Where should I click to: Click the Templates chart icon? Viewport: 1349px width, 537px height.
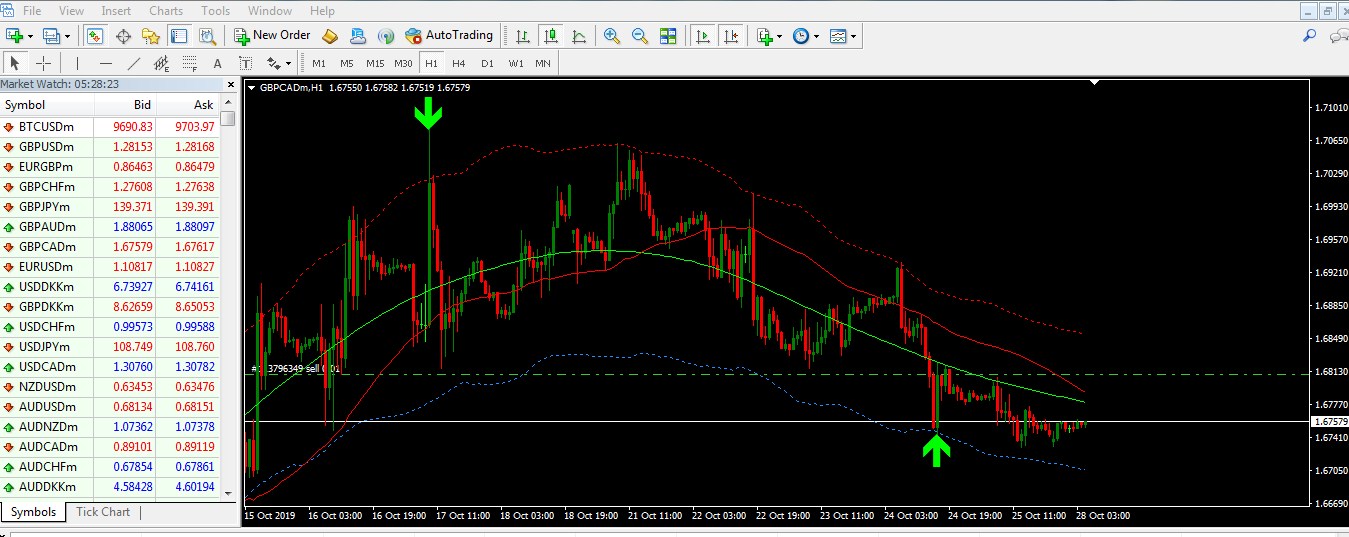(838, 36)
